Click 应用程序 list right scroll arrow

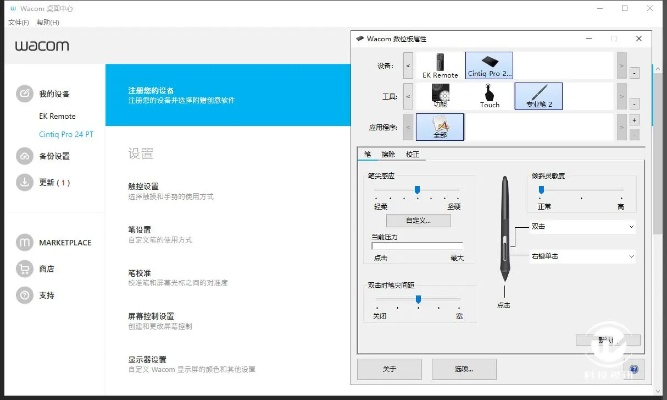pos(622,127)
